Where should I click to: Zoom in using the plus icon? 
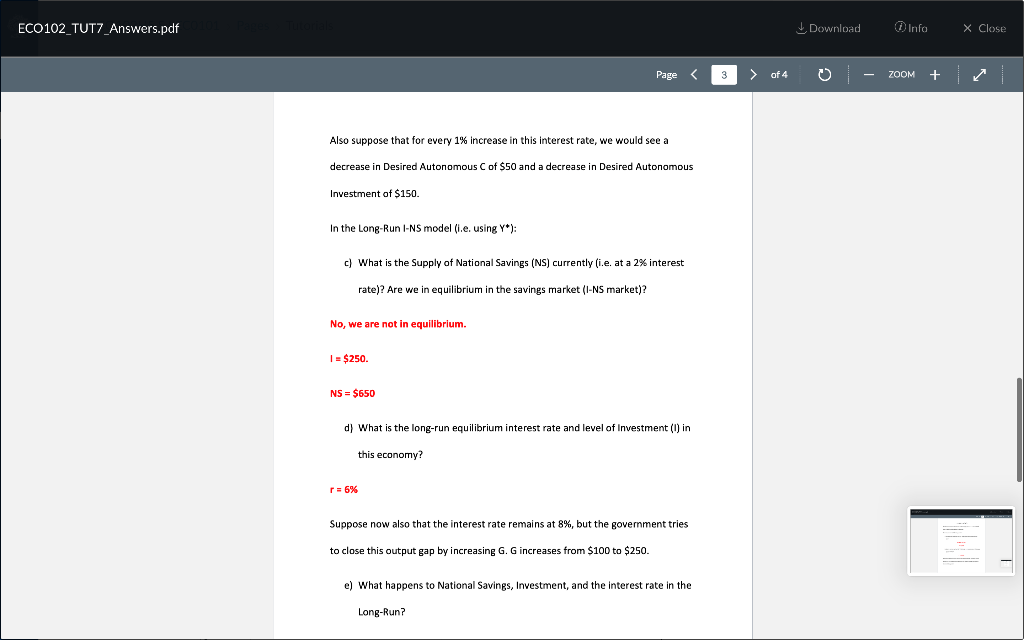(934, 74)
